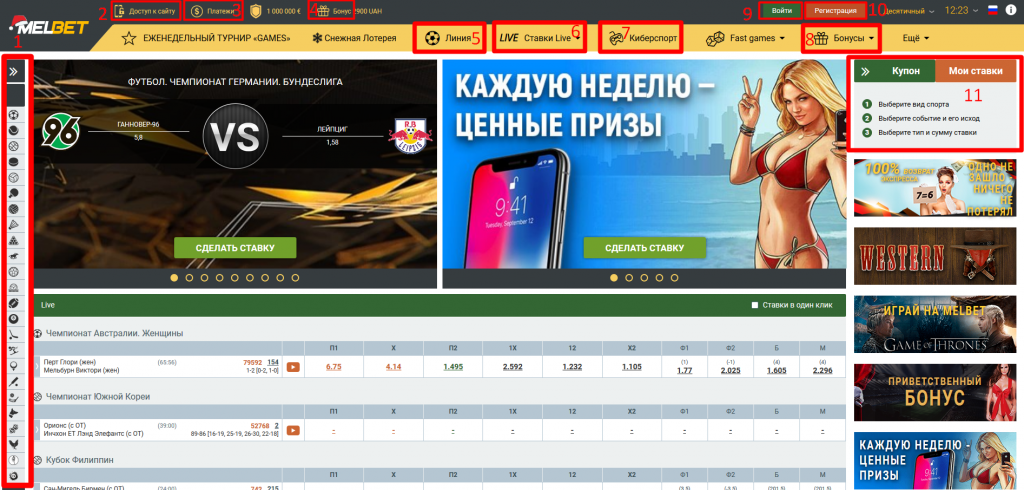Click the 4.14 draw odds
This screenshot has height=490, width=1024.
click(393, 367)
